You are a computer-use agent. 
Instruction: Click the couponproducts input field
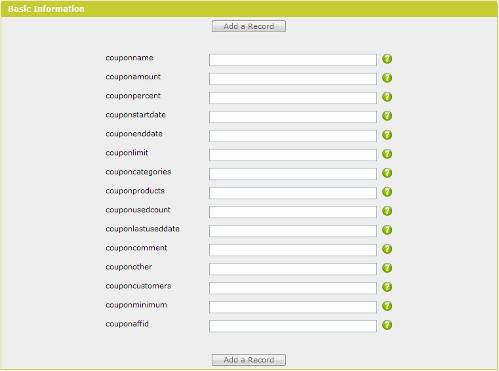[293, 193]
